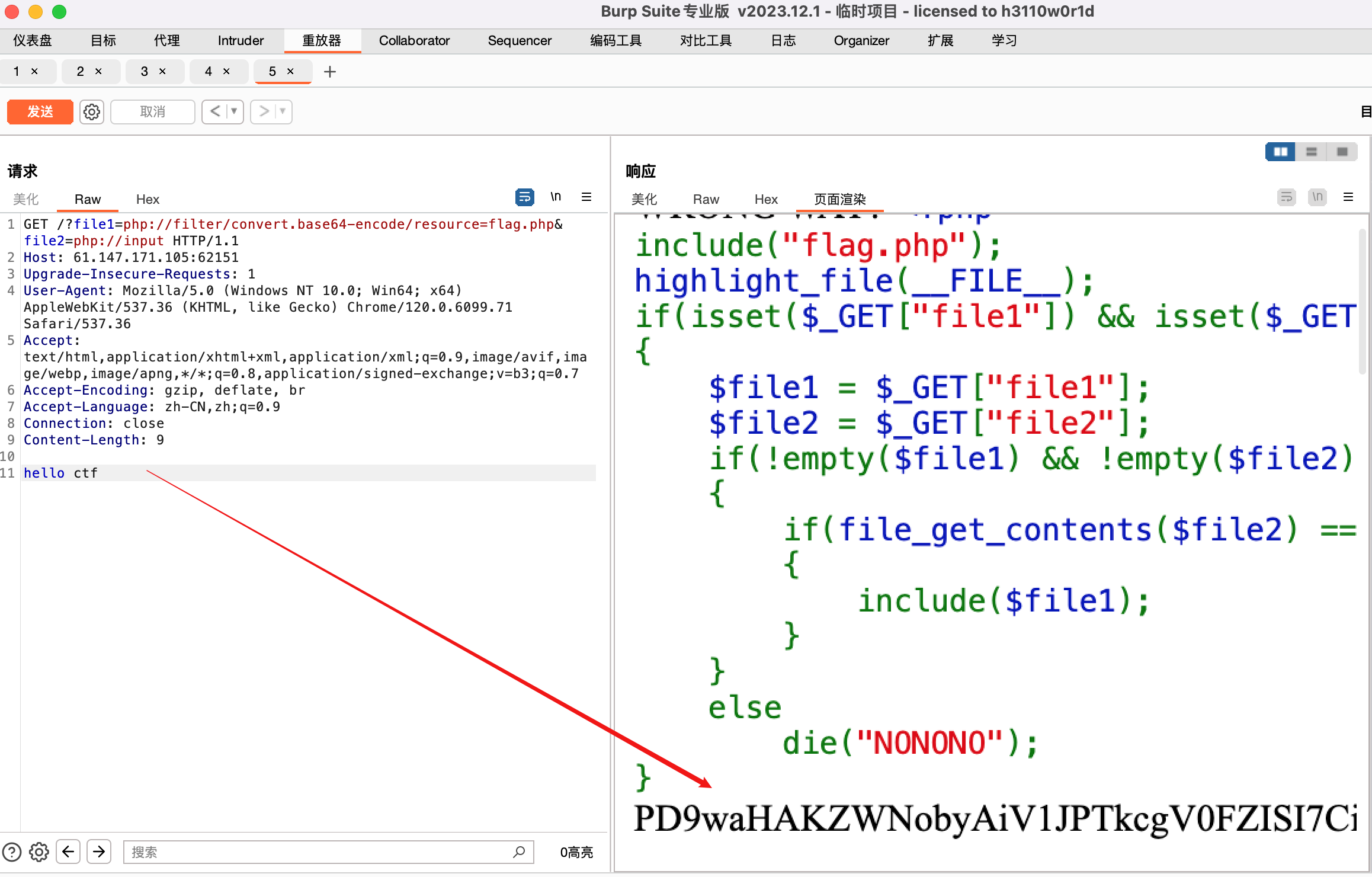The height and width of the screenshot is (877, 1372).
Task: Create a new Repeater tab with the plus button
Action: [x=329, y=71]
